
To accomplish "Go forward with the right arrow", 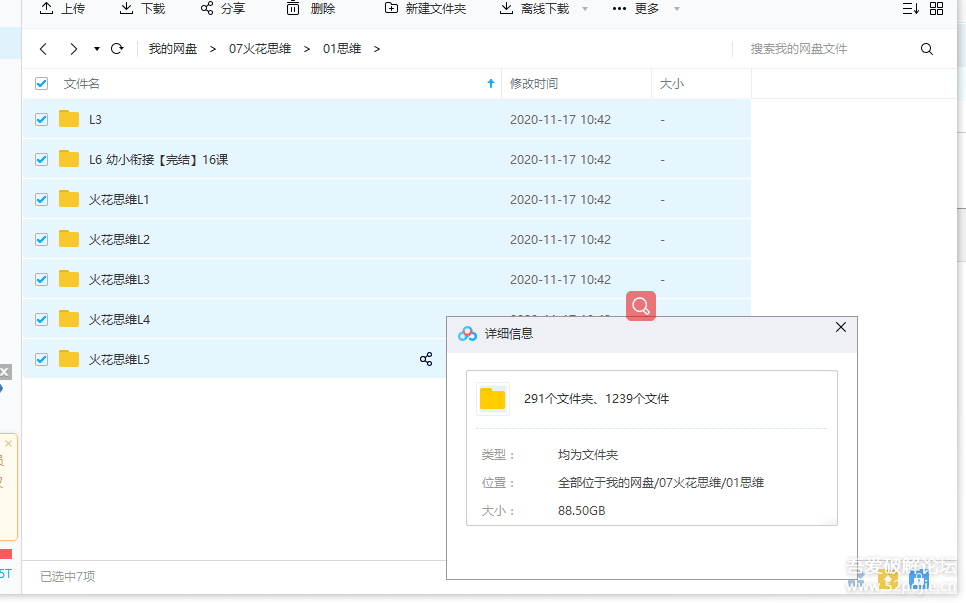I will tap(73, 49).
